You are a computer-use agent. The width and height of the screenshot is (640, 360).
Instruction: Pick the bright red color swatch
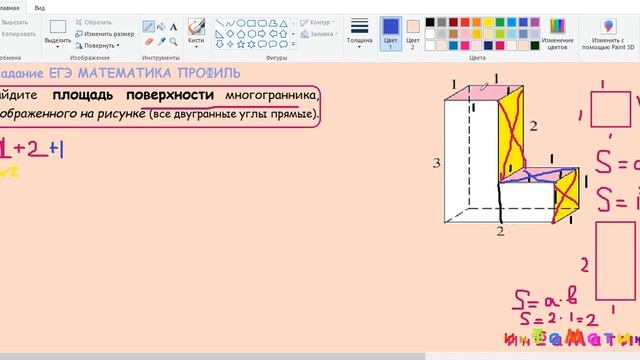[x=465, y=22]
